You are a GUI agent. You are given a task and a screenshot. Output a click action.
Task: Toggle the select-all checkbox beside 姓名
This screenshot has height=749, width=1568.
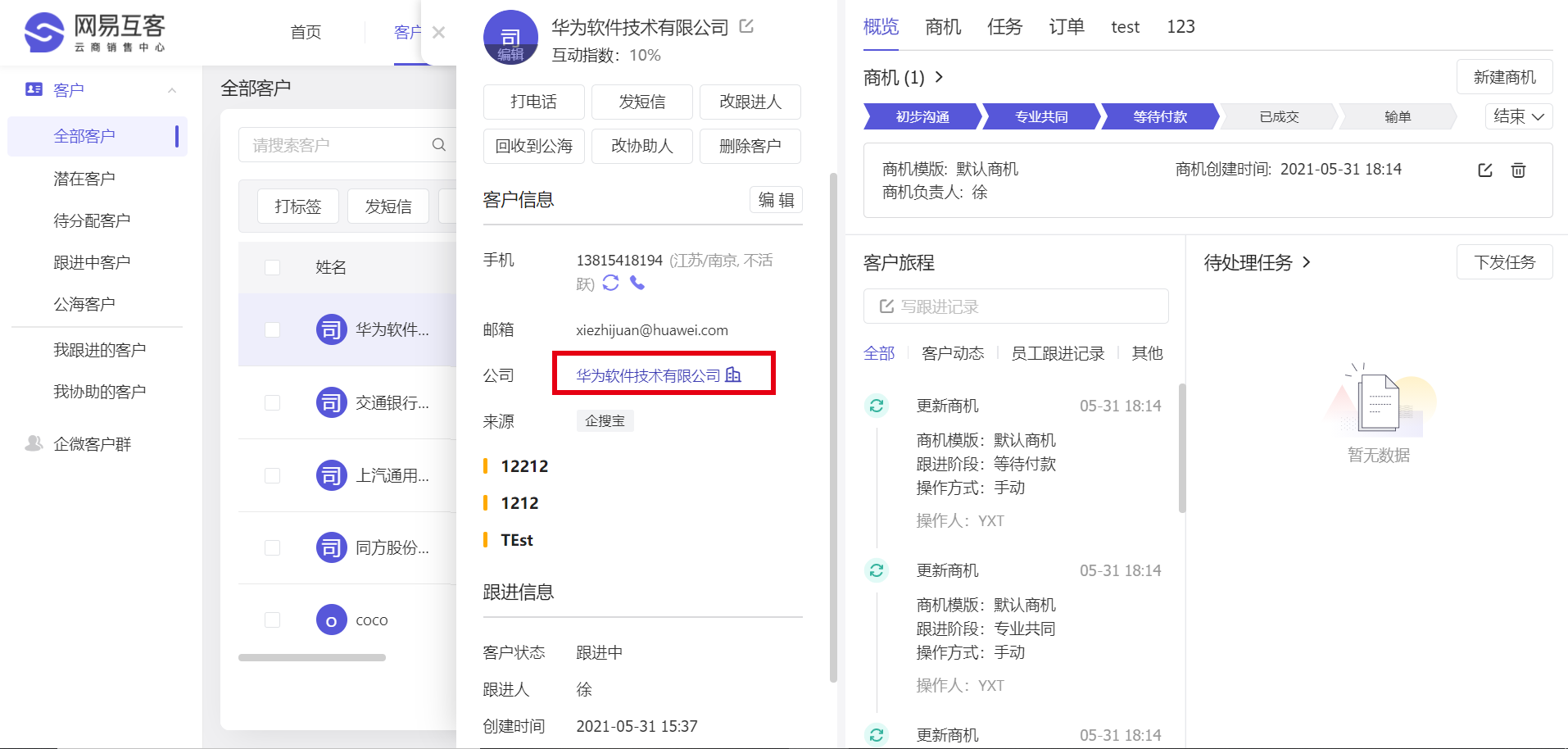pyautogui.click(x=273, y=267)
